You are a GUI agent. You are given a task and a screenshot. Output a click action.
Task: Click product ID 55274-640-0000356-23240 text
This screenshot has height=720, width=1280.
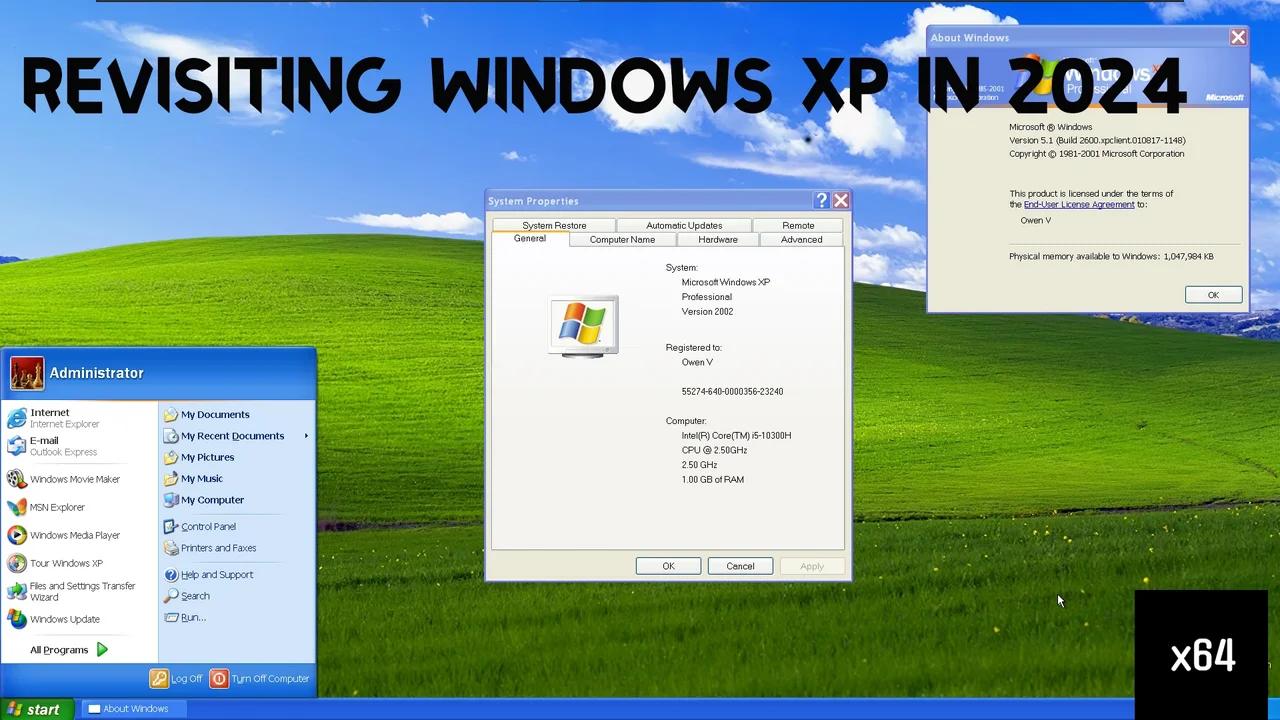coord(732,392)
